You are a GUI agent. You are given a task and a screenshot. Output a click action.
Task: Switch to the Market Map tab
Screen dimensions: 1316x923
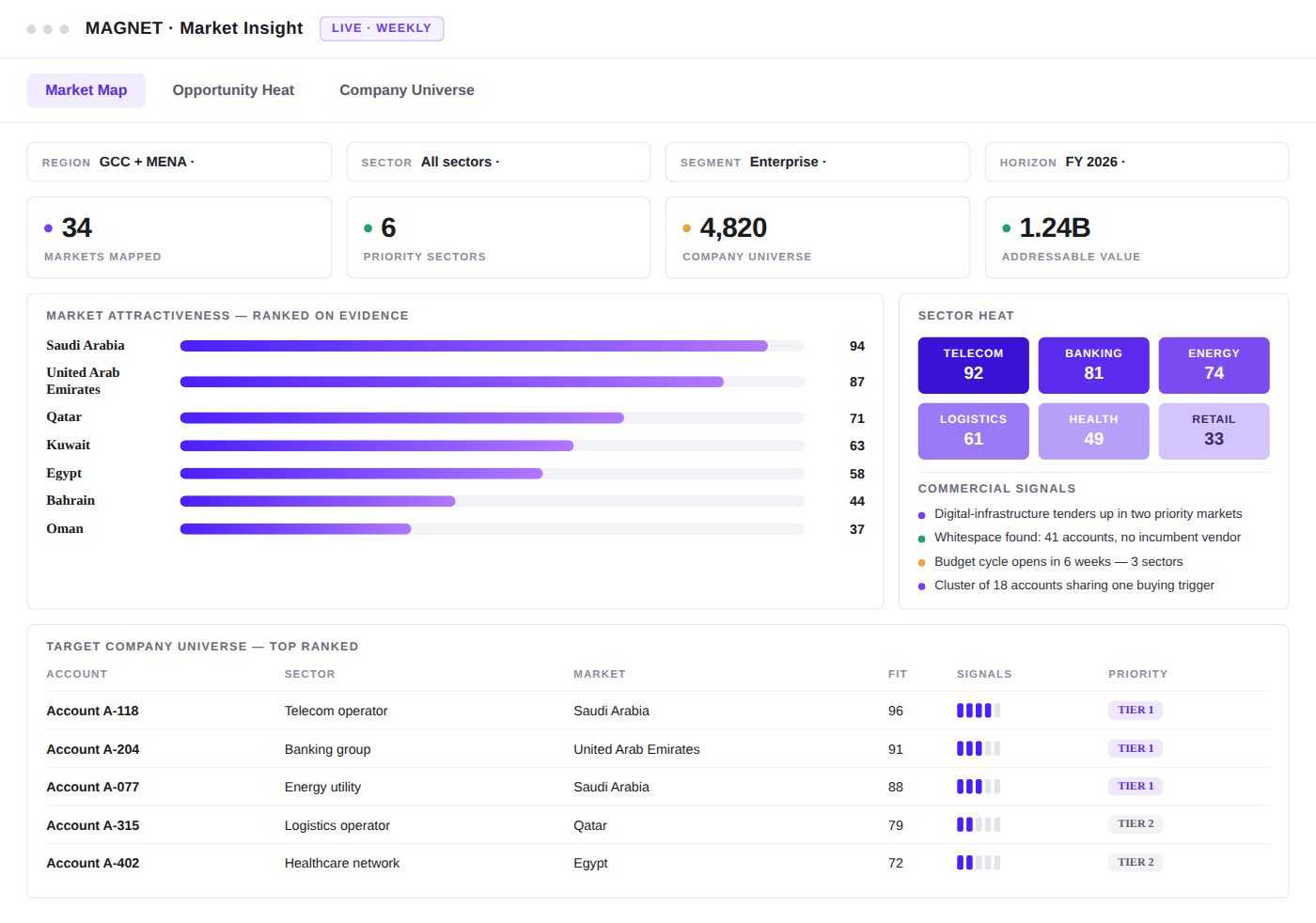86,90
